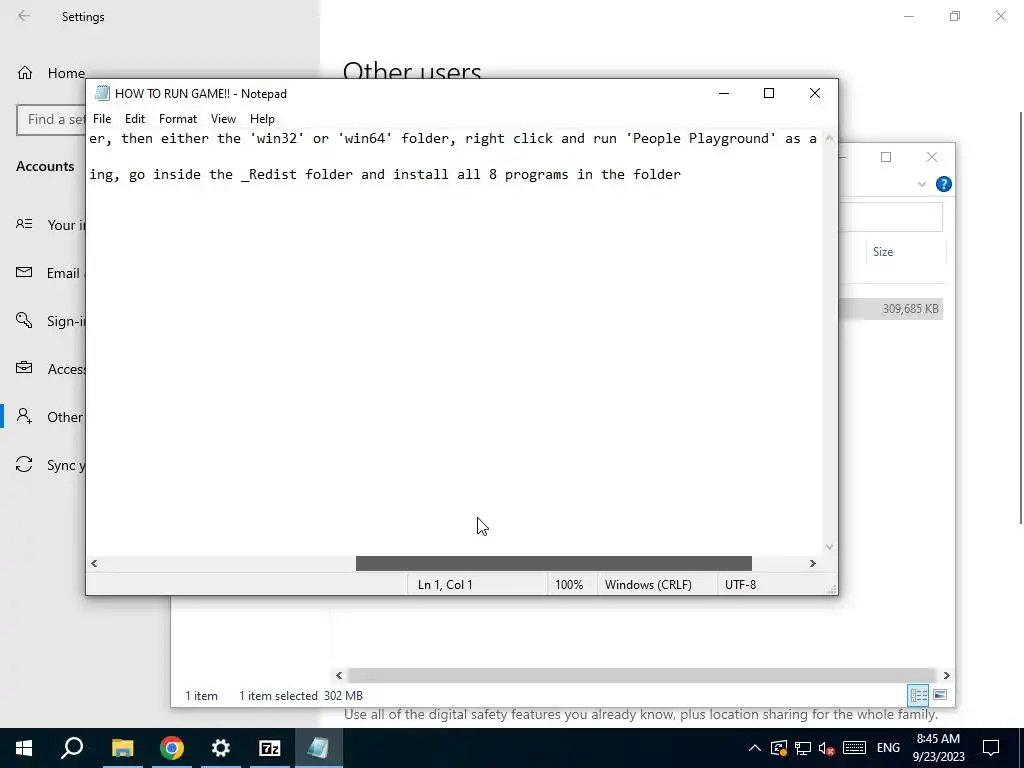This screenshot has width=1024, height=768.
Task: Click the 100% zoom status text
Action: (x=569, y=584)
